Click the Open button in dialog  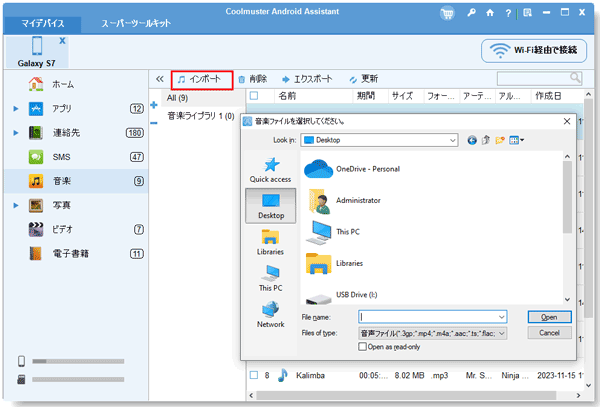[x=549, y=317]
